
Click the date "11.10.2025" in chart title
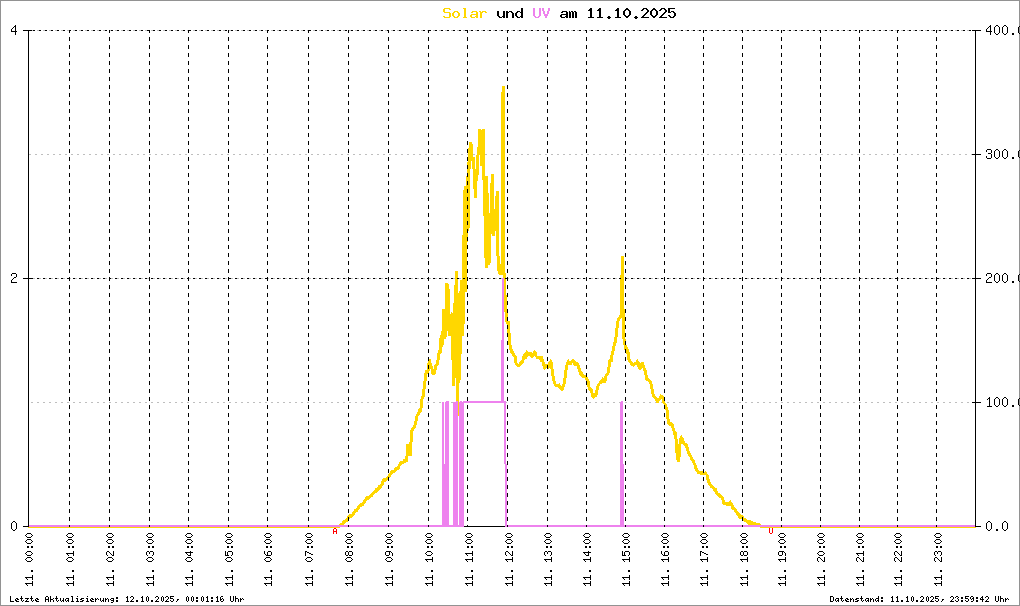(x=632, y=13)
